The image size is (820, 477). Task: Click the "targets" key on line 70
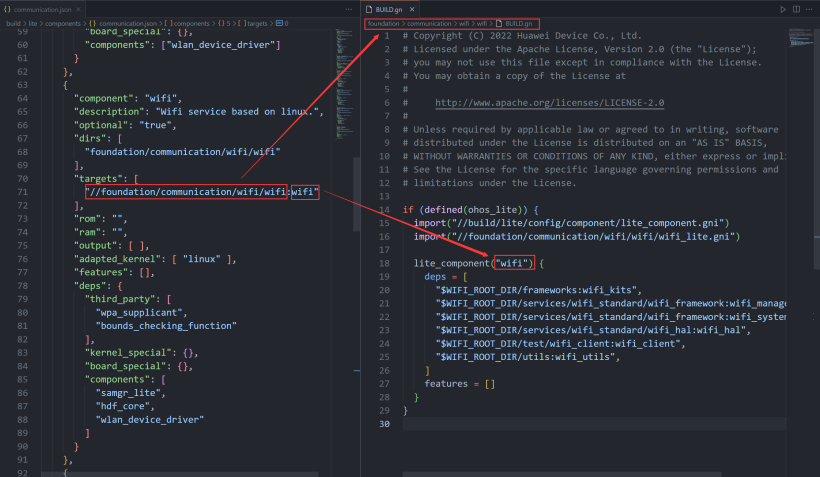pyautogui.click(x=100, y=179)
